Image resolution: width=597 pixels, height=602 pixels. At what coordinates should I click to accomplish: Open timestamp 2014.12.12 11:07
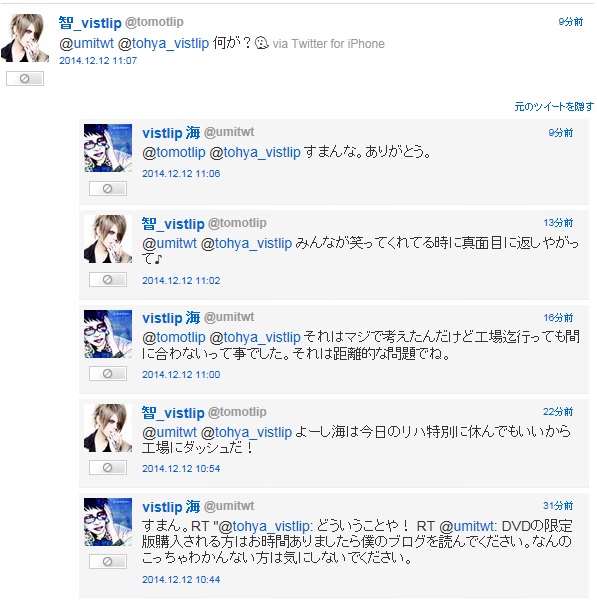coord(98,61)
